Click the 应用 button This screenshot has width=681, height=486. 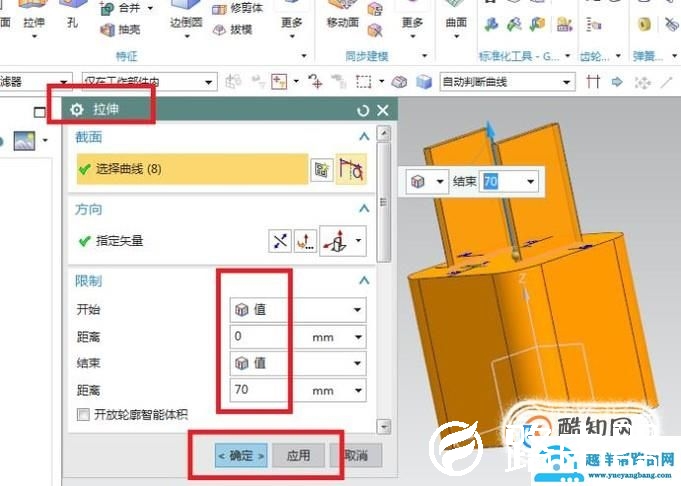298,456
